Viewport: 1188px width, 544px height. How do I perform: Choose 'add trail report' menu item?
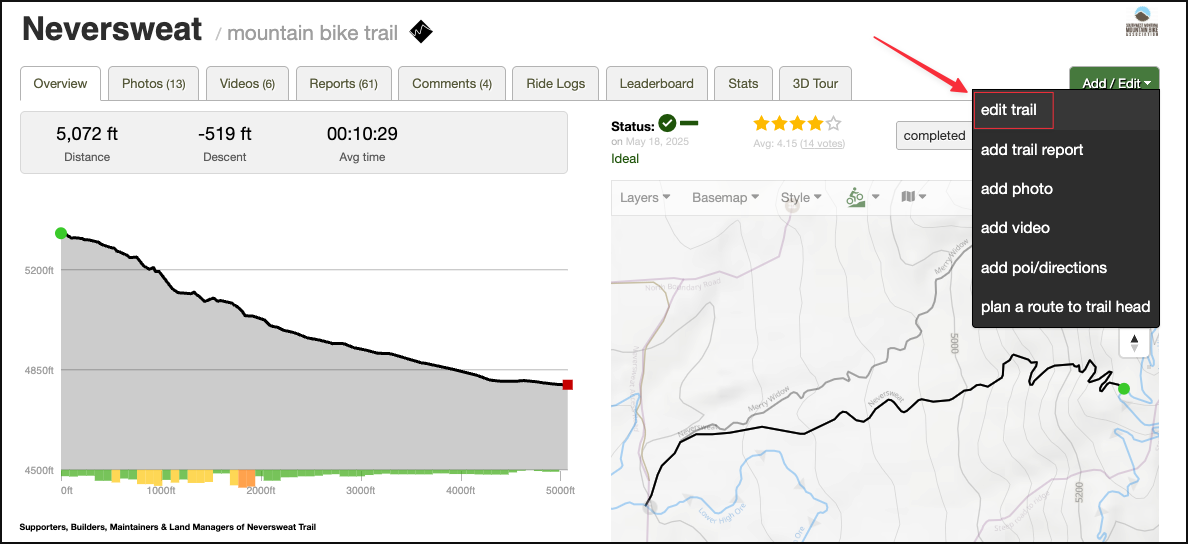click(1032, 150)
